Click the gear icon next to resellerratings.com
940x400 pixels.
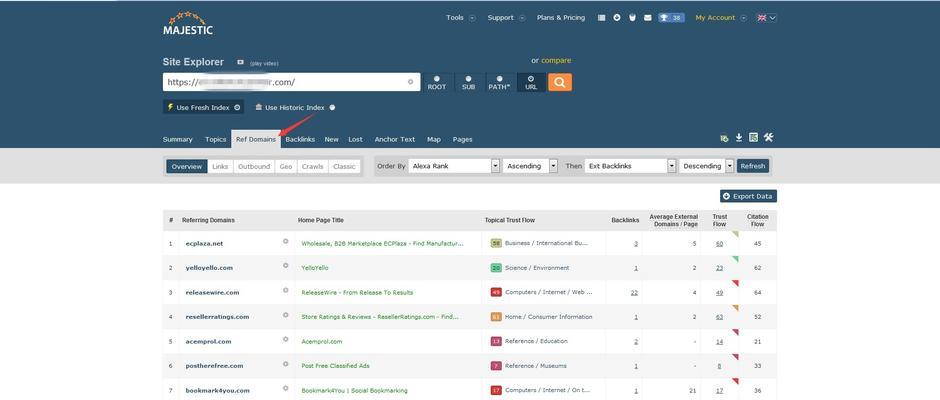pyautogui.click(x=285, y=314)
